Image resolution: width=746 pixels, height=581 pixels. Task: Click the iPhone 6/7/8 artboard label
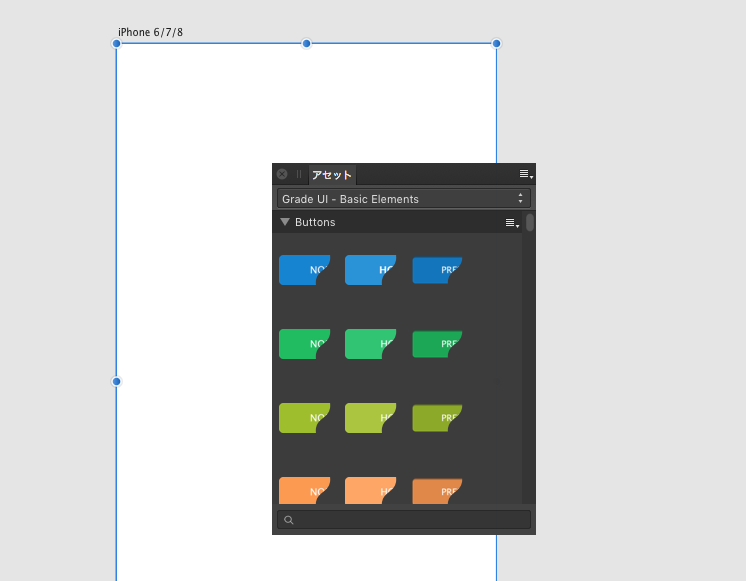150,32
